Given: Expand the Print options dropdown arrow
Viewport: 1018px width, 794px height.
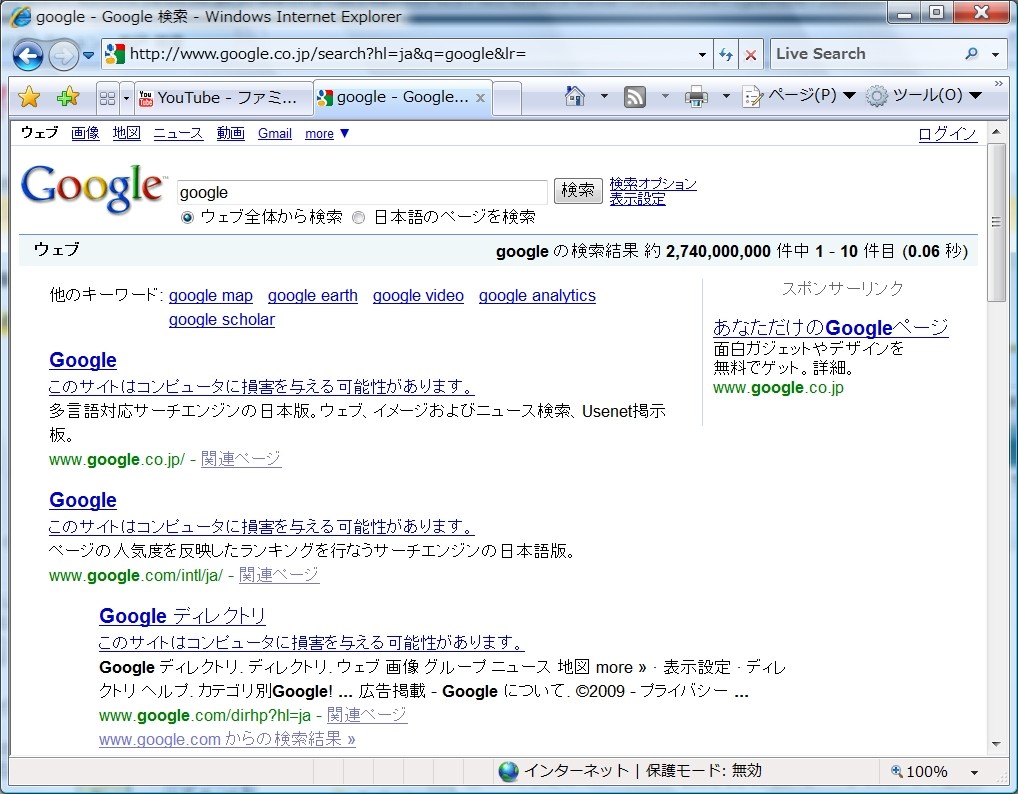Looking at the screenshot, I should coord(726,96).
